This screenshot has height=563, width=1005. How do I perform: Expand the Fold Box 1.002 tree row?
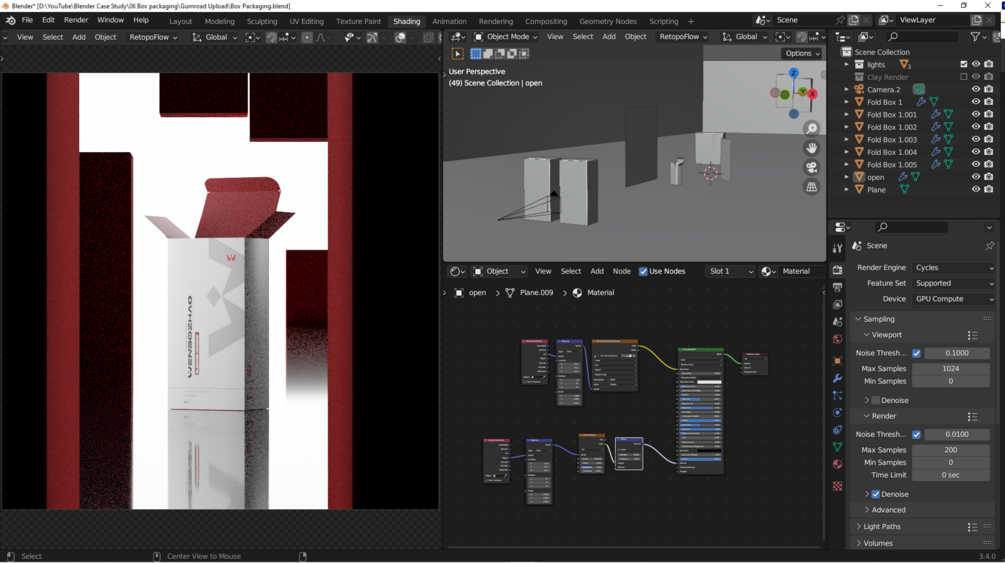pyautogui.click(x=846, y=127)
